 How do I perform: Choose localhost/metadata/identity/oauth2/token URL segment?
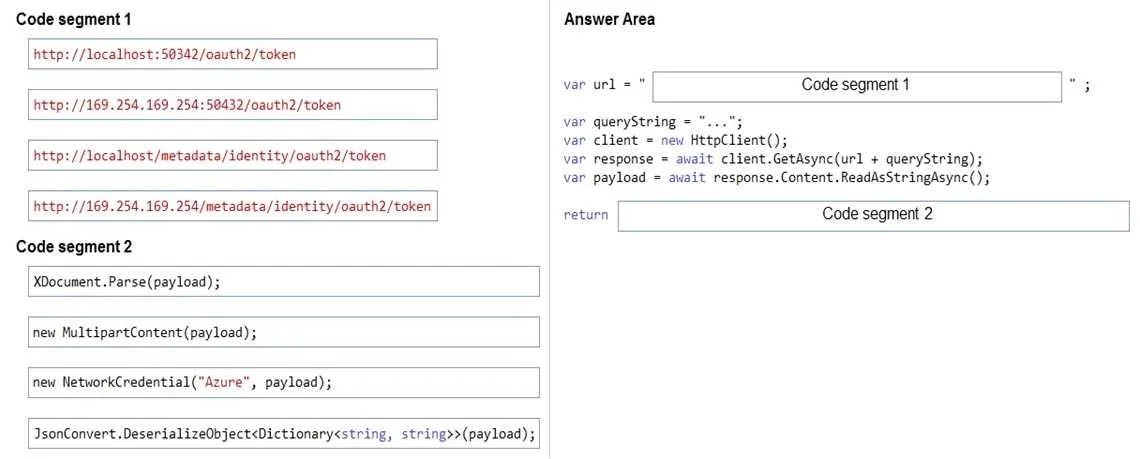coord(233,156)
